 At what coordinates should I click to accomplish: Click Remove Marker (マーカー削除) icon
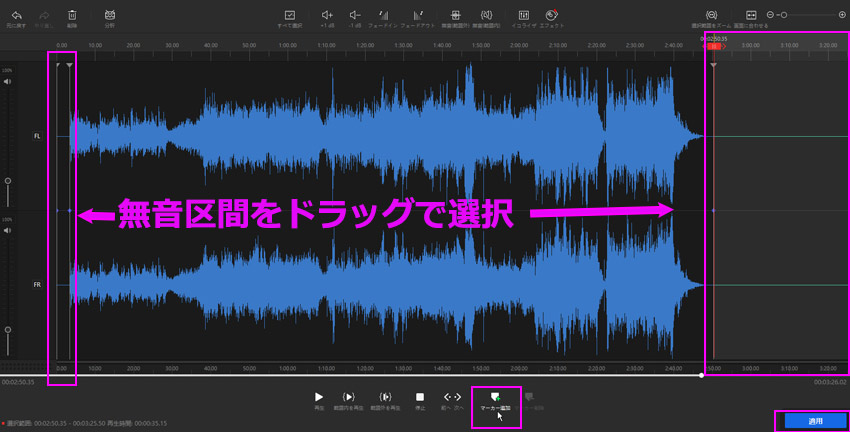529,398
